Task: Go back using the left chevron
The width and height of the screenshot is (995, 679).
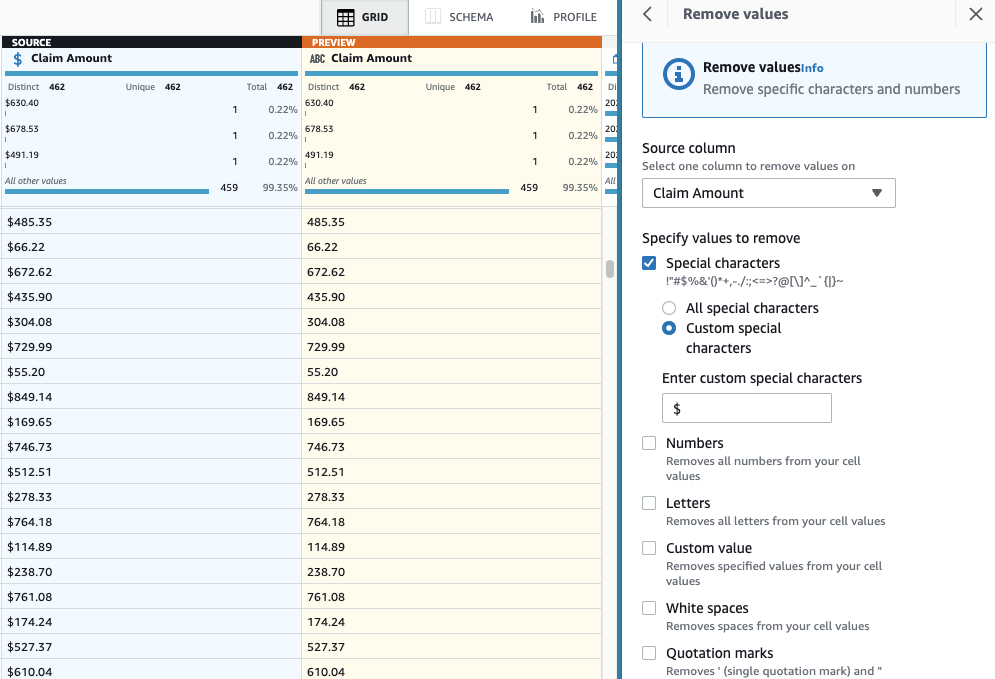Action: [647, 14]
